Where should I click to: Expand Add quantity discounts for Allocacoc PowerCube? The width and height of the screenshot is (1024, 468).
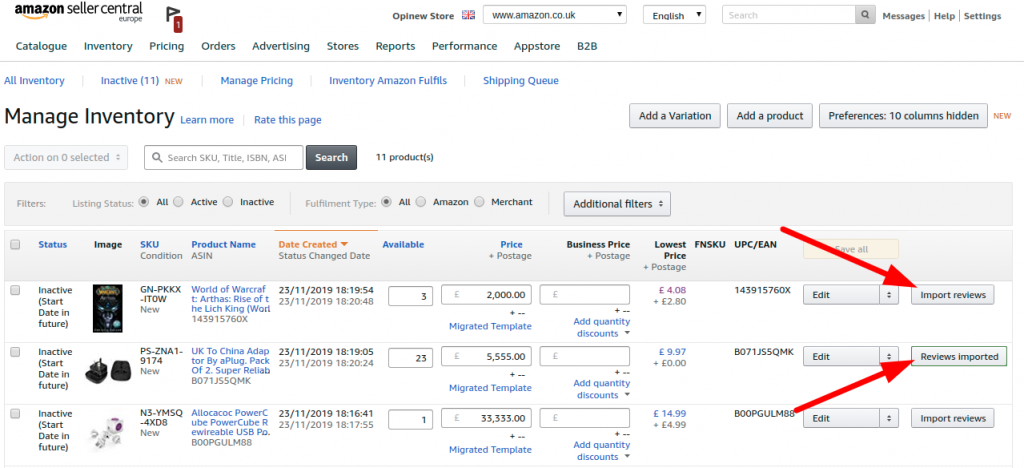pyautogui.click(x=601, y=450)
